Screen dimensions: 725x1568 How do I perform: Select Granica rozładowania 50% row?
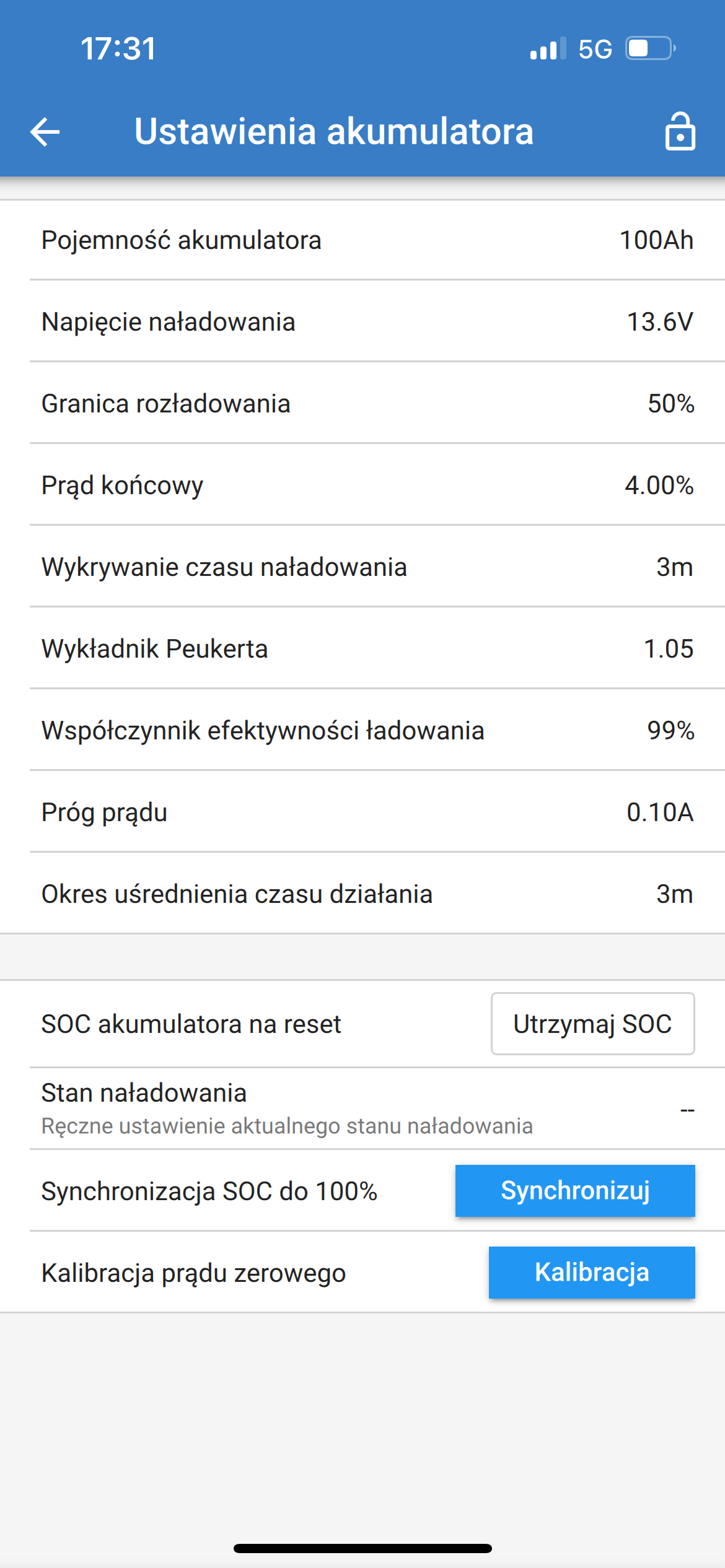(362, 403)
